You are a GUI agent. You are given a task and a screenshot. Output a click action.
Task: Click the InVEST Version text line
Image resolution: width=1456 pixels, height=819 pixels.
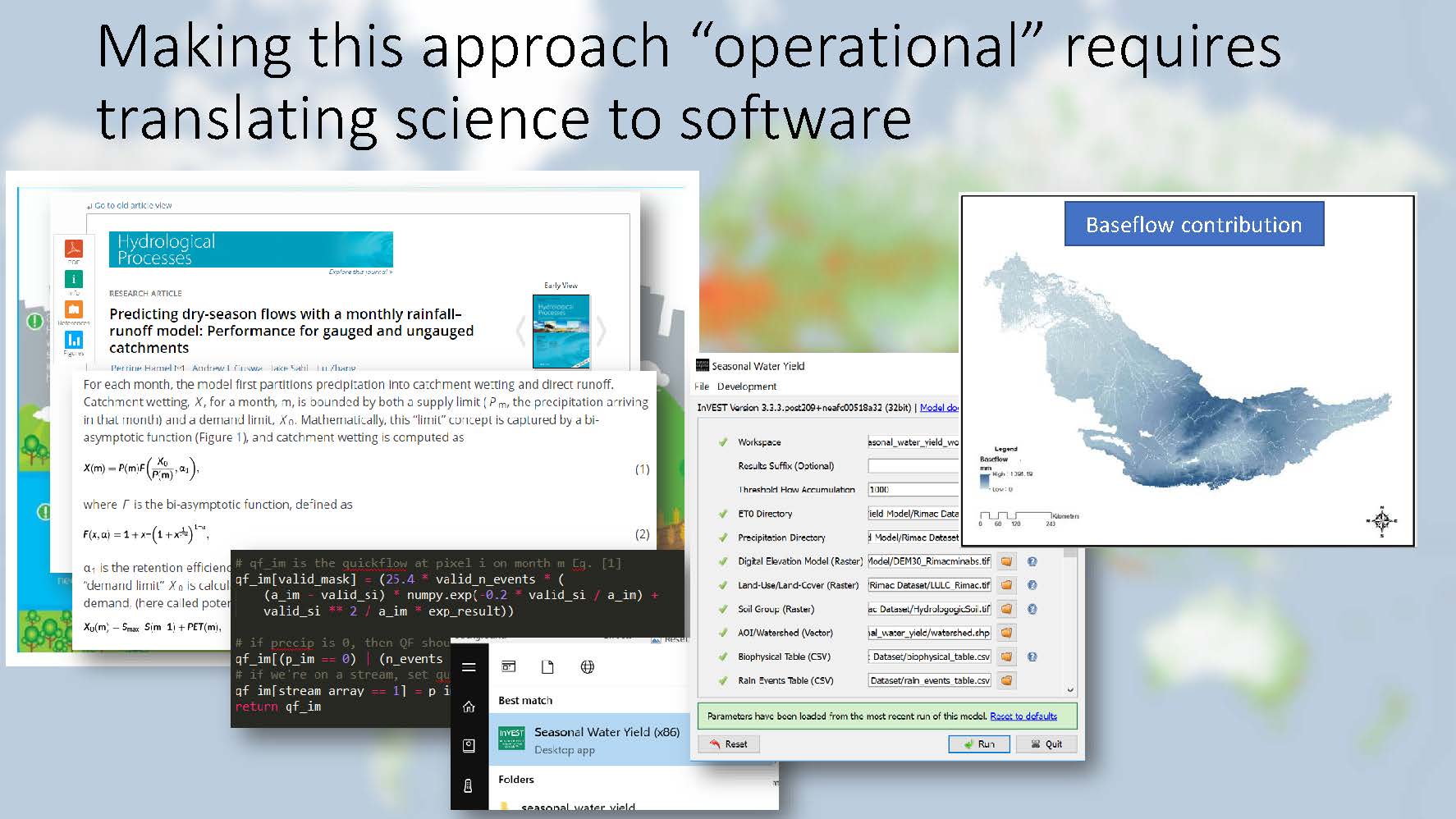coord(804,408)
